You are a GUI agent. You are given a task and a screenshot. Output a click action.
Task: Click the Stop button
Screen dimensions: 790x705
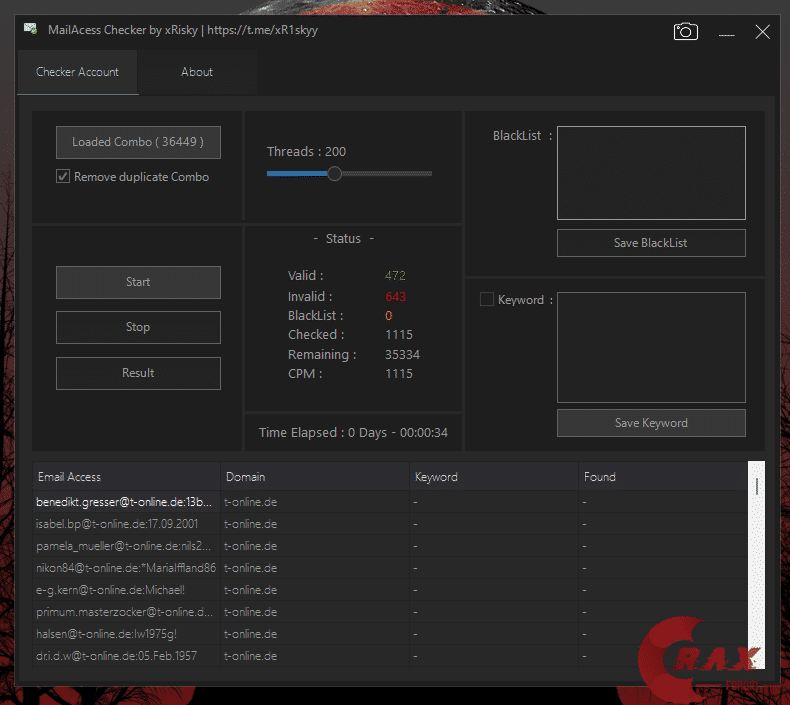tap(138, 327)
